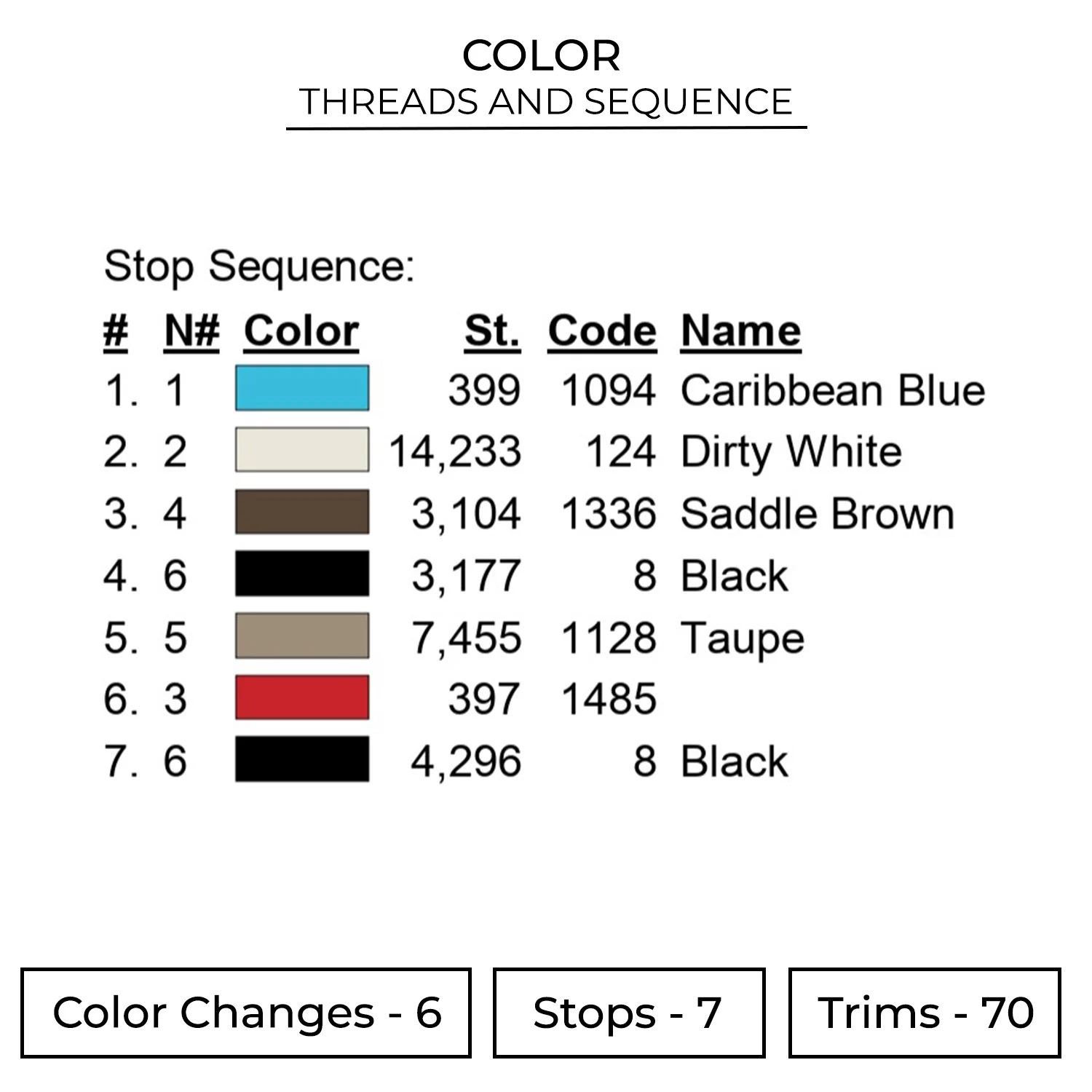Click the red swatch with code 1485
This screenshot has height=1092, width=1092.
(x=301, y=698)
